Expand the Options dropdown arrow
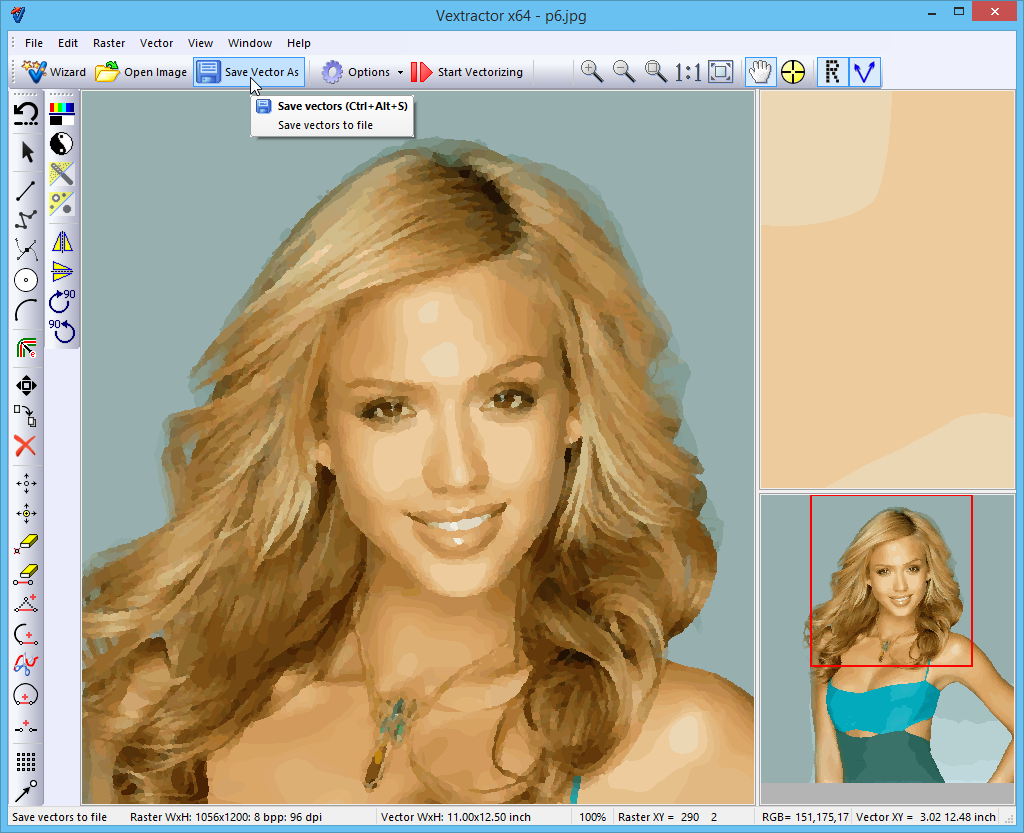1024x833 pixels. tap(400, 72)
